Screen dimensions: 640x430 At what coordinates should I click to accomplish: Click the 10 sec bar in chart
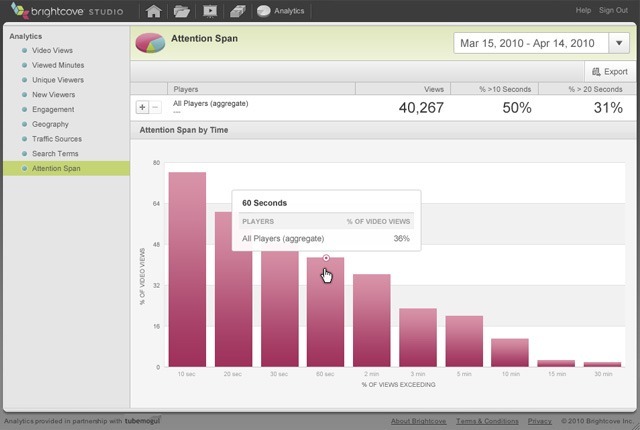(187, 269)
